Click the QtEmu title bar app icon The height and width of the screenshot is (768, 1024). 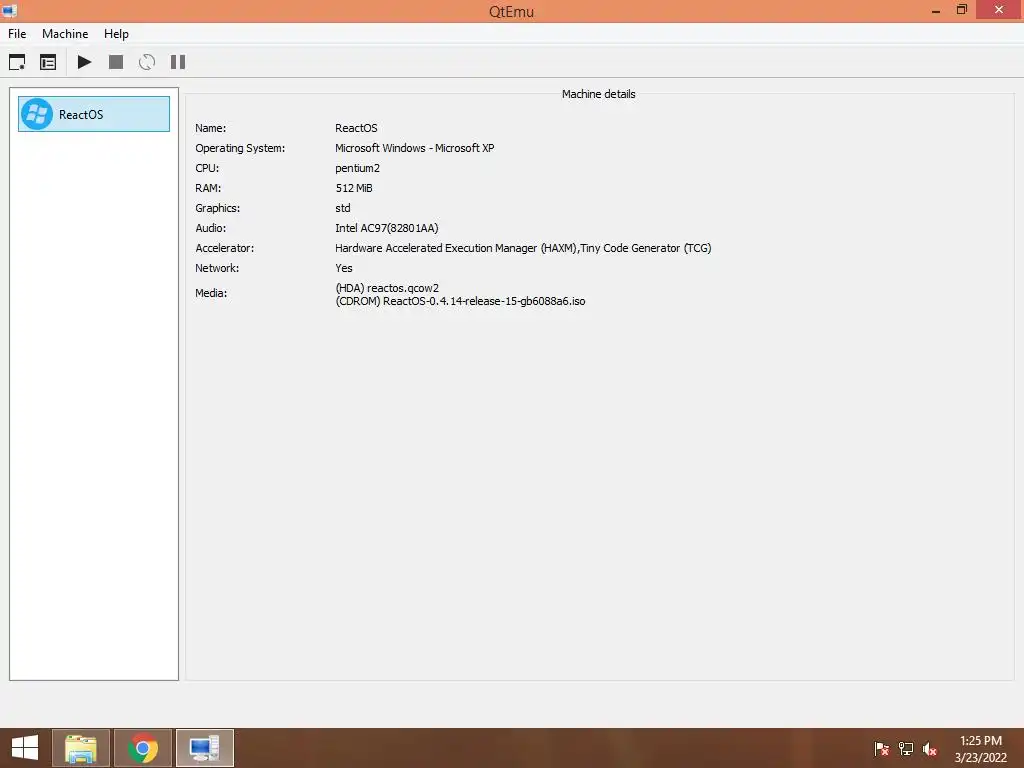click(9, 10)
